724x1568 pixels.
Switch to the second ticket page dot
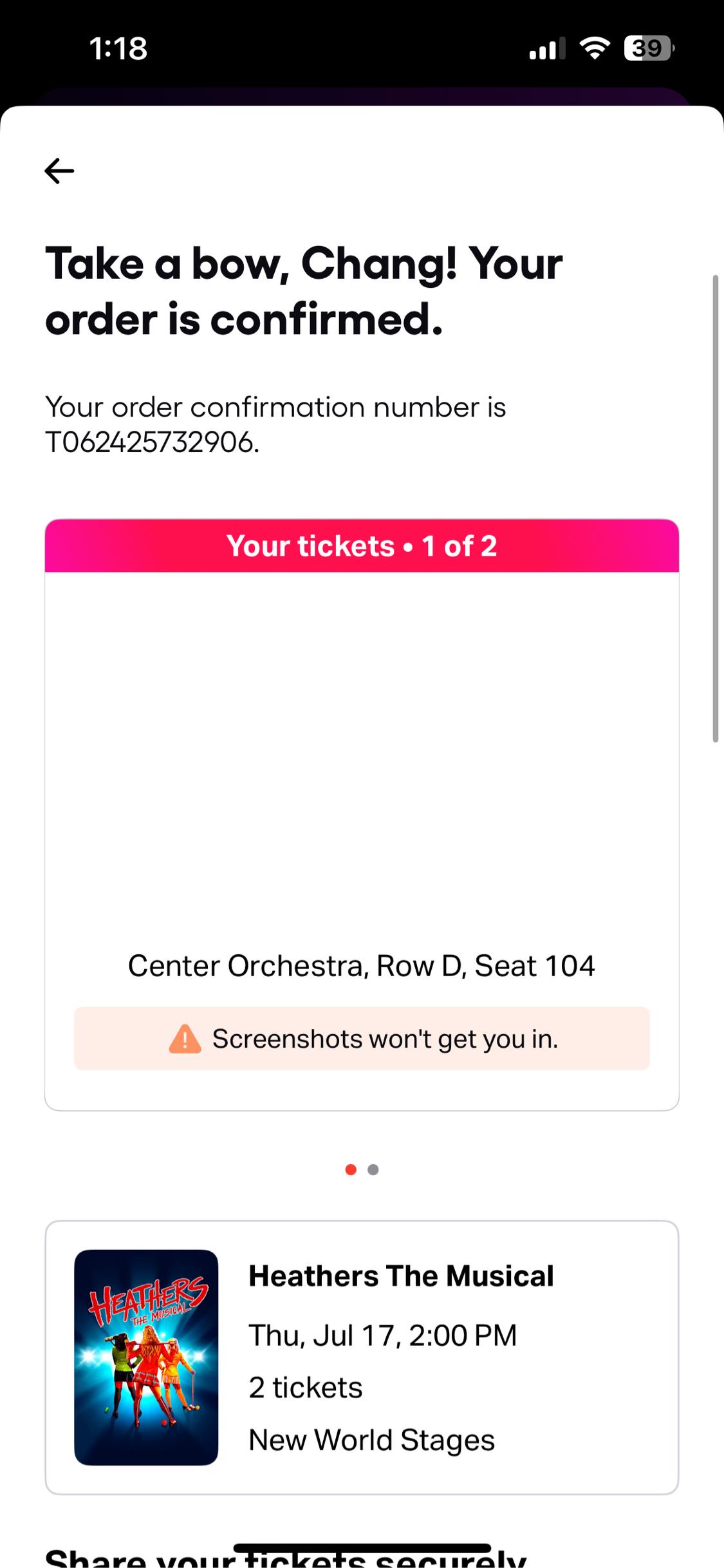click(373, 1169)
